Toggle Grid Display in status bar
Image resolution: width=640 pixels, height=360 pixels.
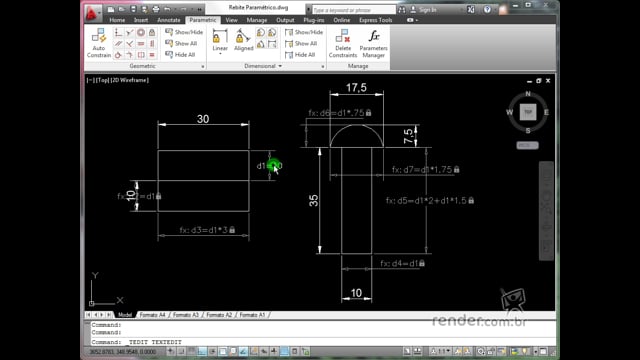[x=191, y=351]
